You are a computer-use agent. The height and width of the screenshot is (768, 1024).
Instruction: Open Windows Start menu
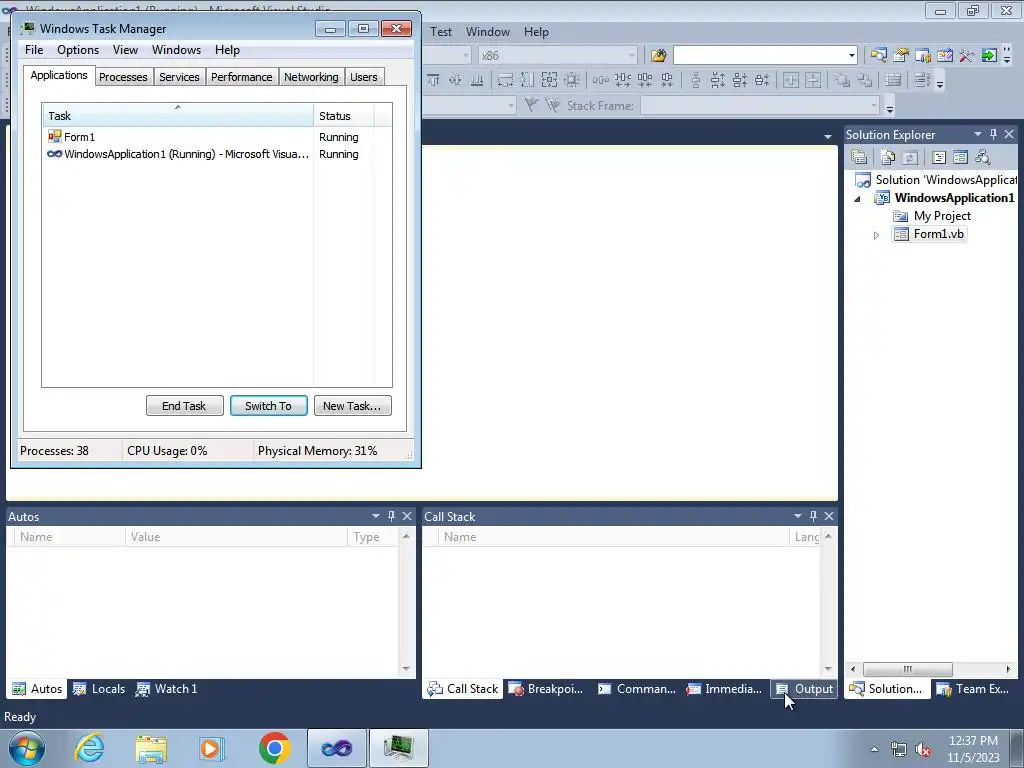pyautogui.click(x=27, y=748)
